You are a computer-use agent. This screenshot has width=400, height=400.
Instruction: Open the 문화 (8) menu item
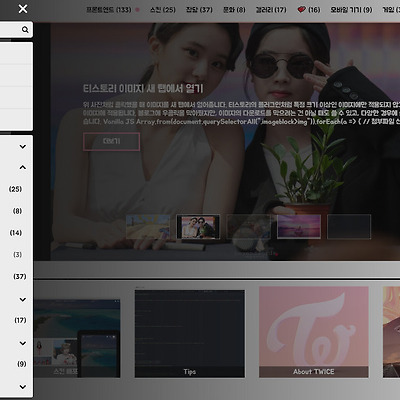[234, 10]
